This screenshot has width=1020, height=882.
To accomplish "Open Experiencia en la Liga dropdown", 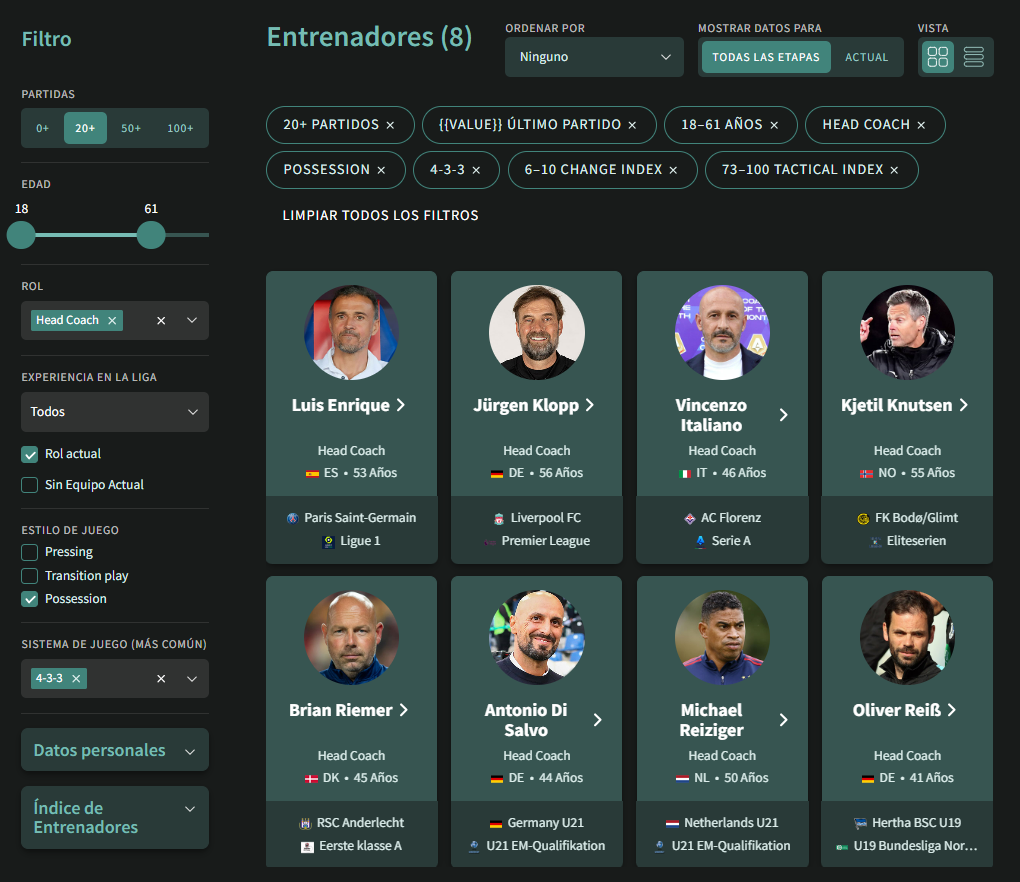I will (x=115, y=412).
